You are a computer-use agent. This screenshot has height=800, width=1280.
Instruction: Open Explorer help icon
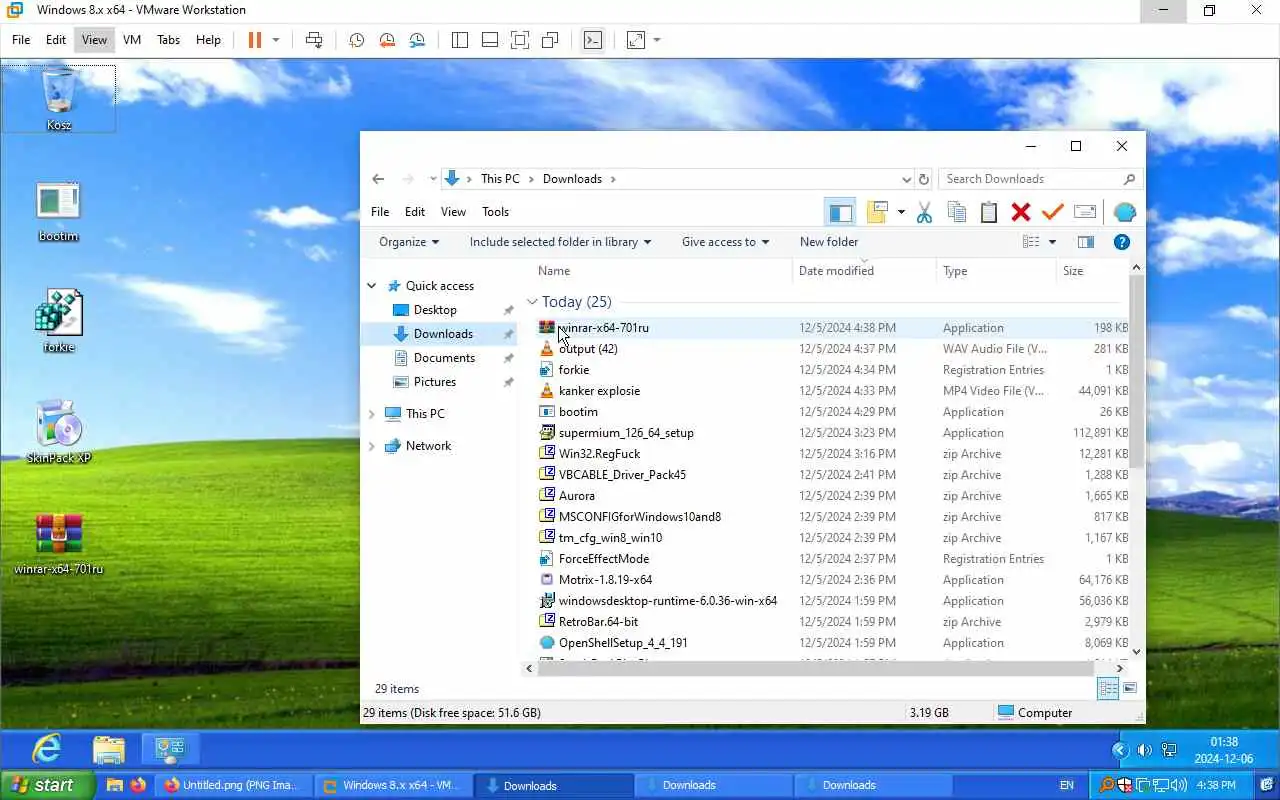(1122, 242)
